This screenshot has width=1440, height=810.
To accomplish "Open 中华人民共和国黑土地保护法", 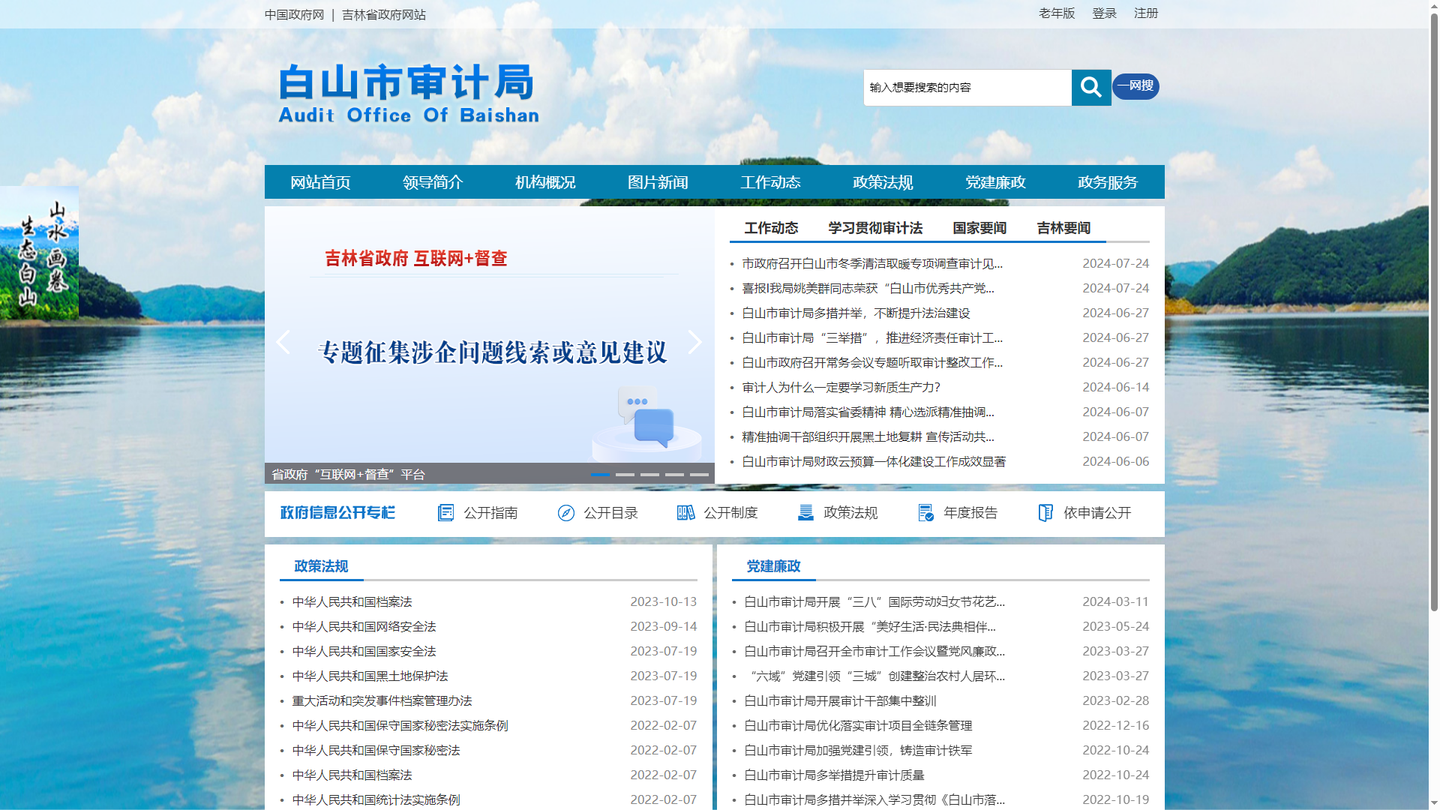I will pyautogui.click(x=370, y=676).
